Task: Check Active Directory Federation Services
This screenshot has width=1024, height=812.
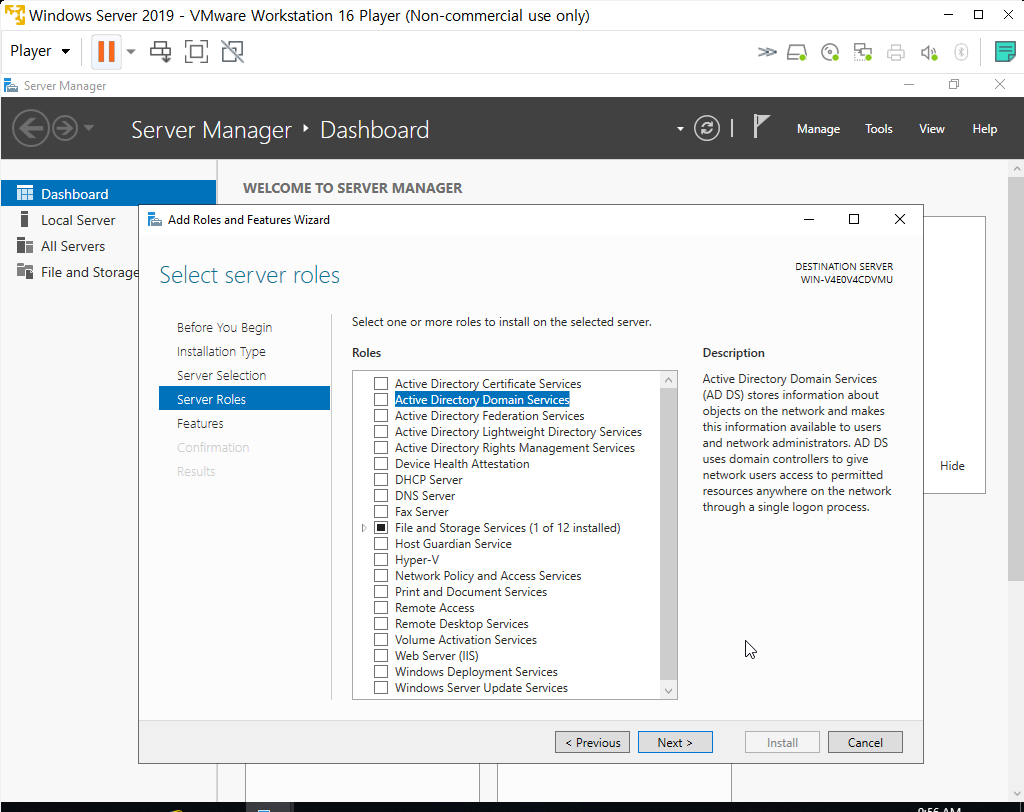Action: point(381,415)
